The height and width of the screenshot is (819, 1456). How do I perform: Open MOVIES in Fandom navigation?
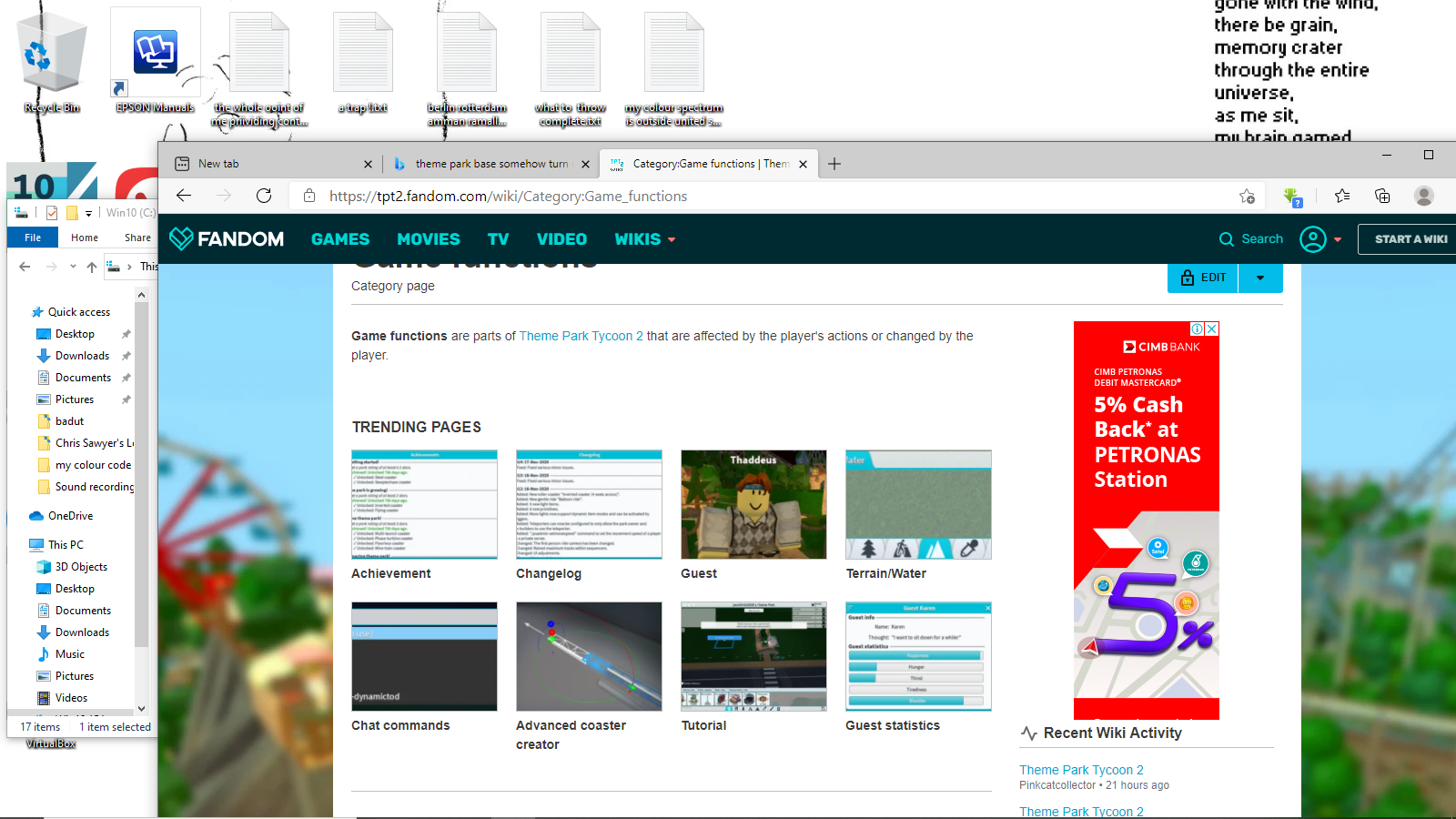(x=429, y=239)
